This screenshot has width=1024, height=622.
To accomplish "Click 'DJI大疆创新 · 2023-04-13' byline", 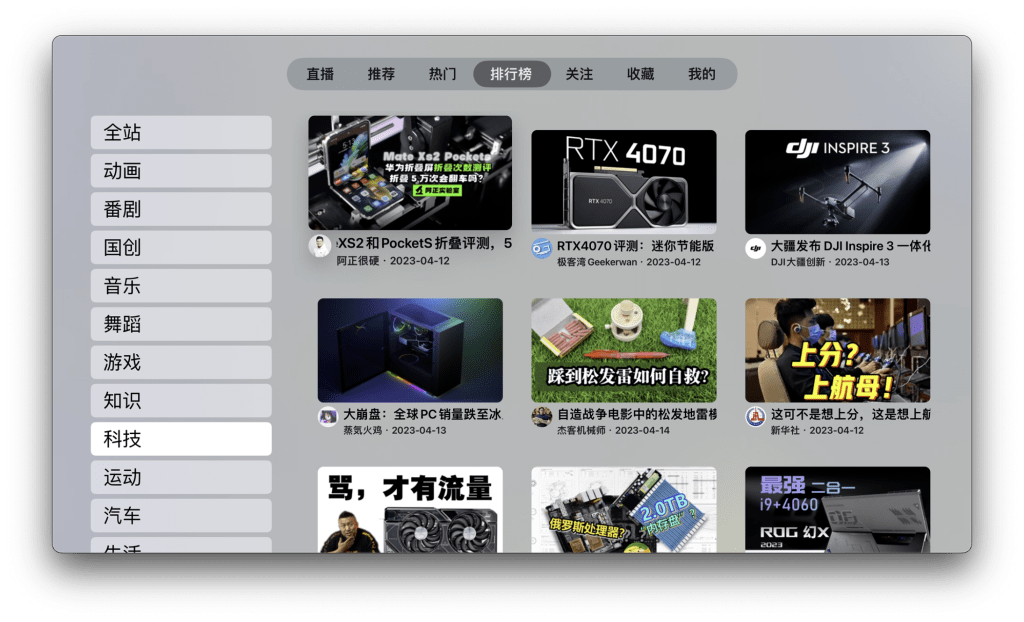I will coord(829,262).
